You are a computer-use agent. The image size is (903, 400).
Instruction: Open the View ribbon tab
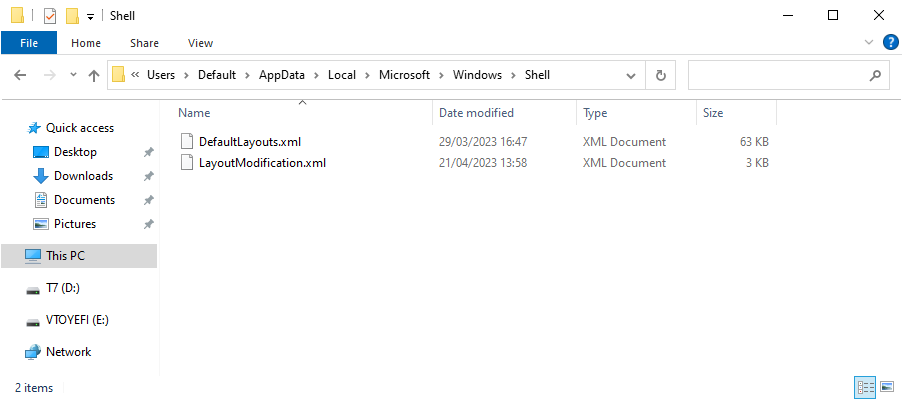[200, 43]
